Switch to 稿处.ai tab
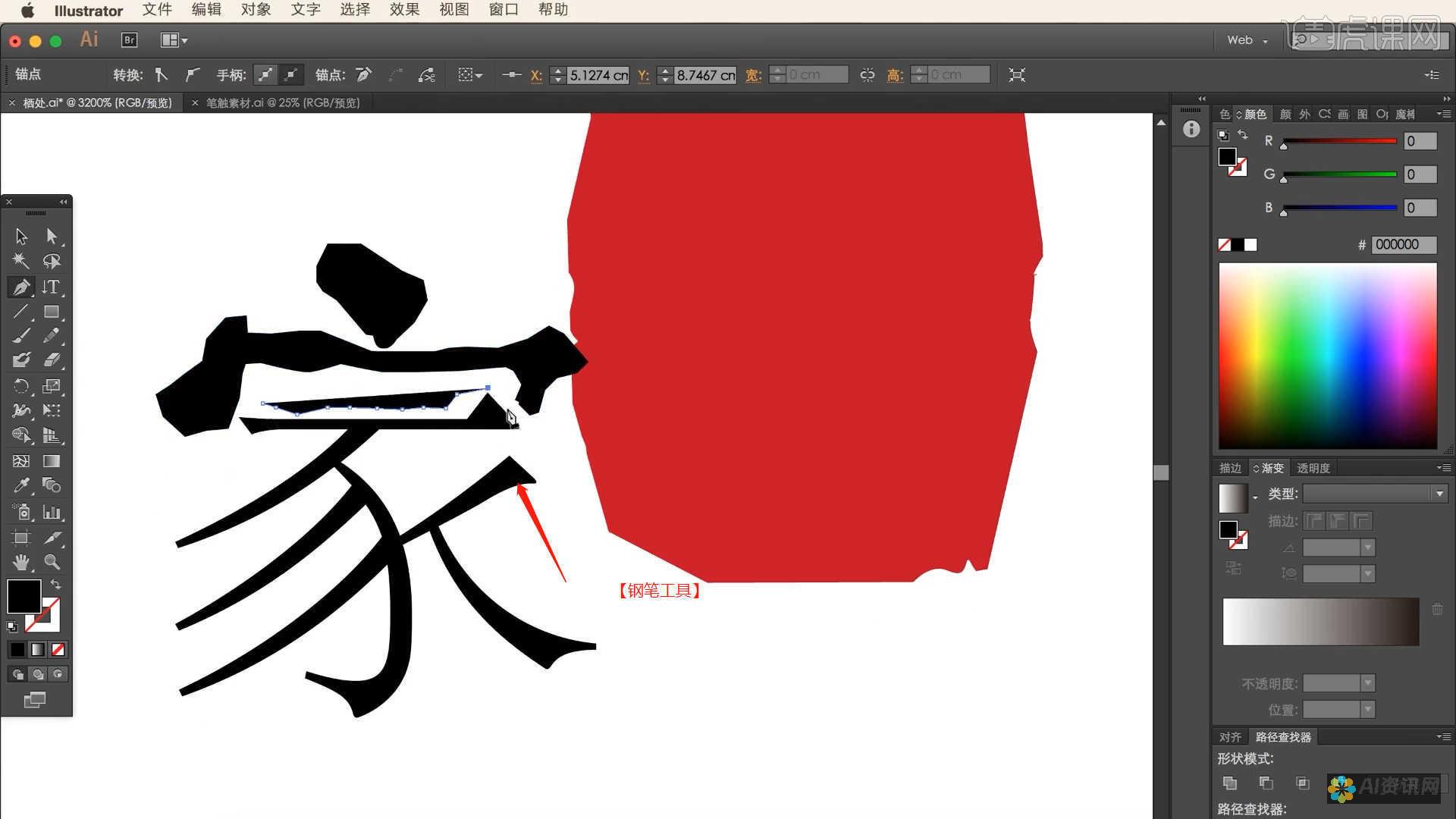This screenshot has width=1456, height=819. point(95,102)
